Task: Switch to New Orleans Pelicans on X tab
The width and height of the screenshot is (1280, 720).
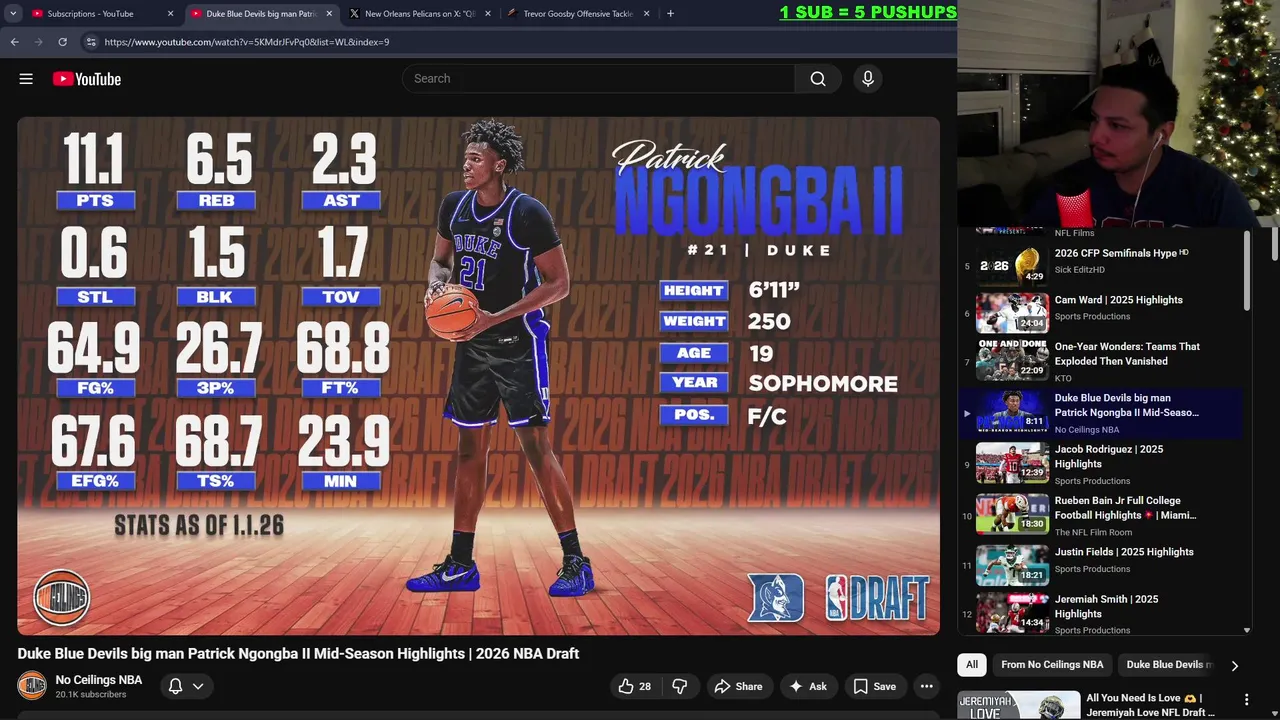Action: point(420,14)
